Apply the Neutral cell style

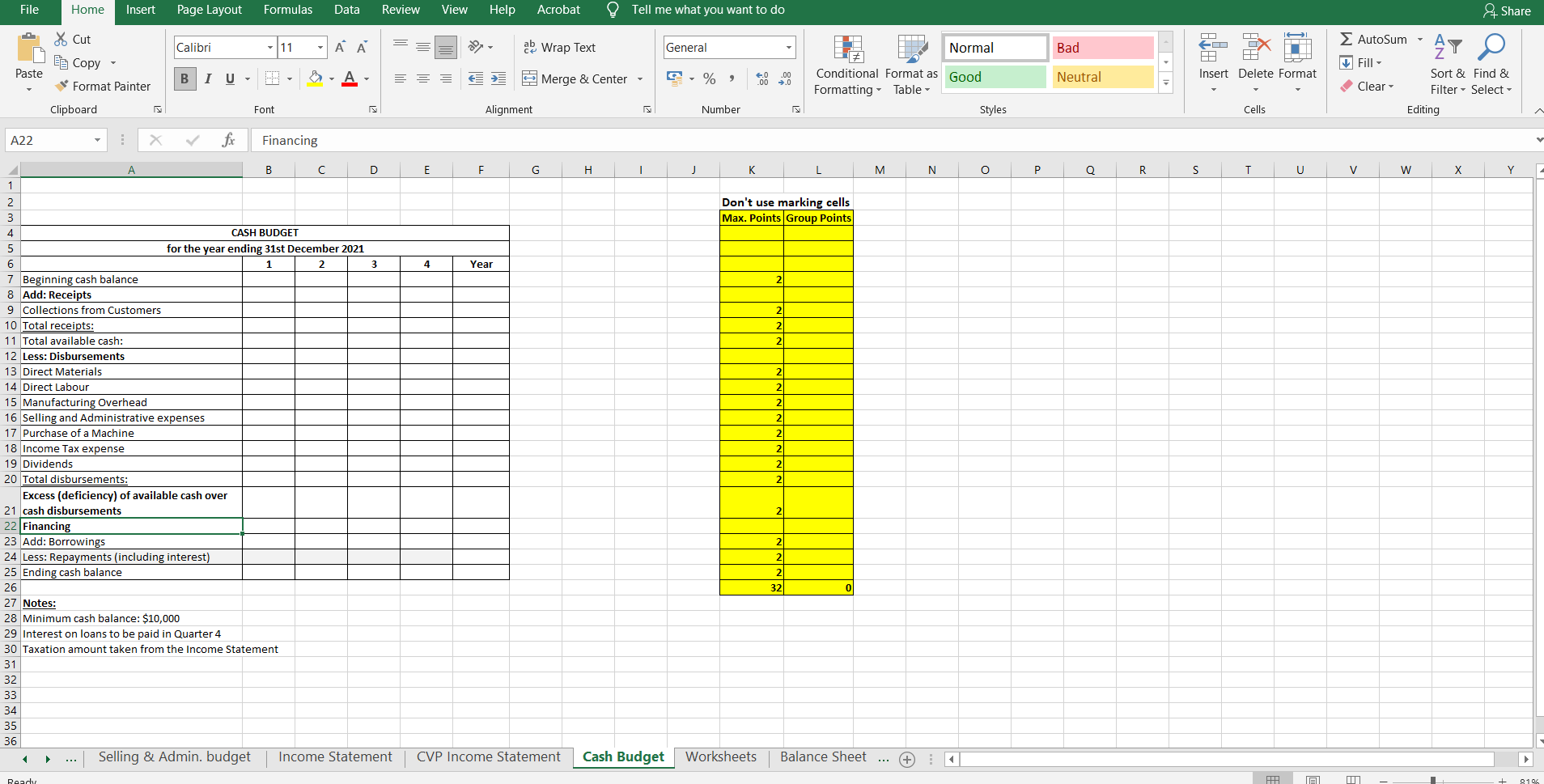tap(1104, 77)
